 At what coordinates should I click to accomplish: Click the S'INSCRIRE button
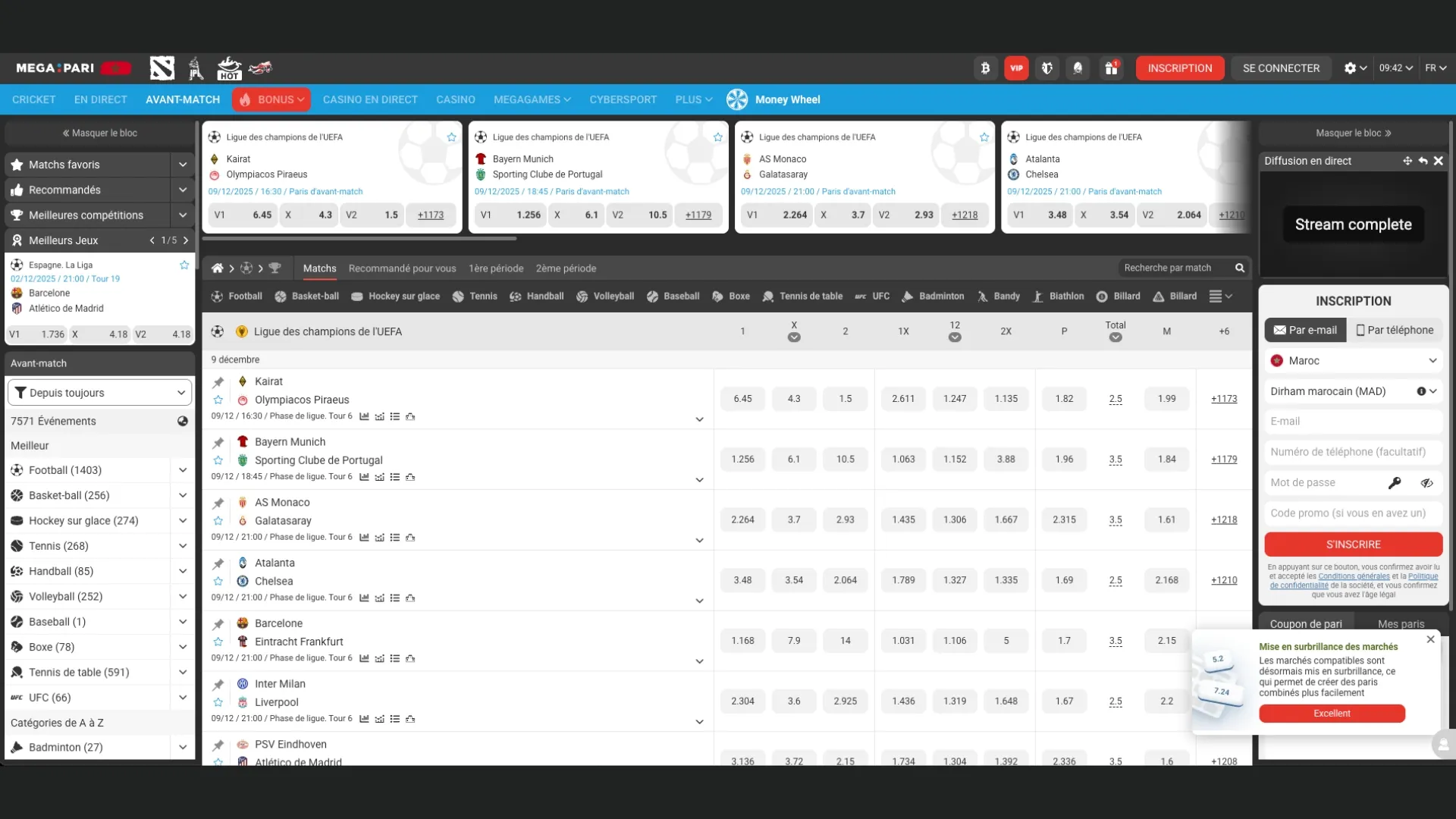point(1353,544)
